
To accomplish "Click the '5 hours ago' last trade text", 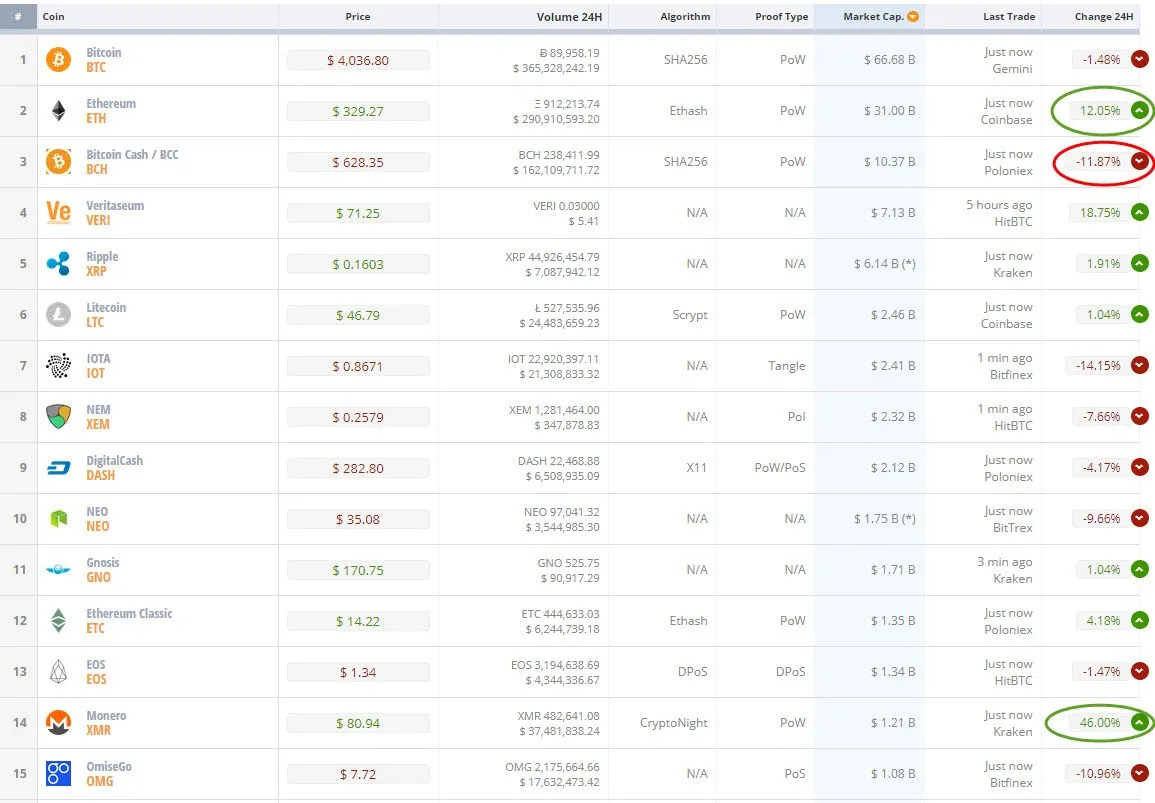I will point(1000,205).
